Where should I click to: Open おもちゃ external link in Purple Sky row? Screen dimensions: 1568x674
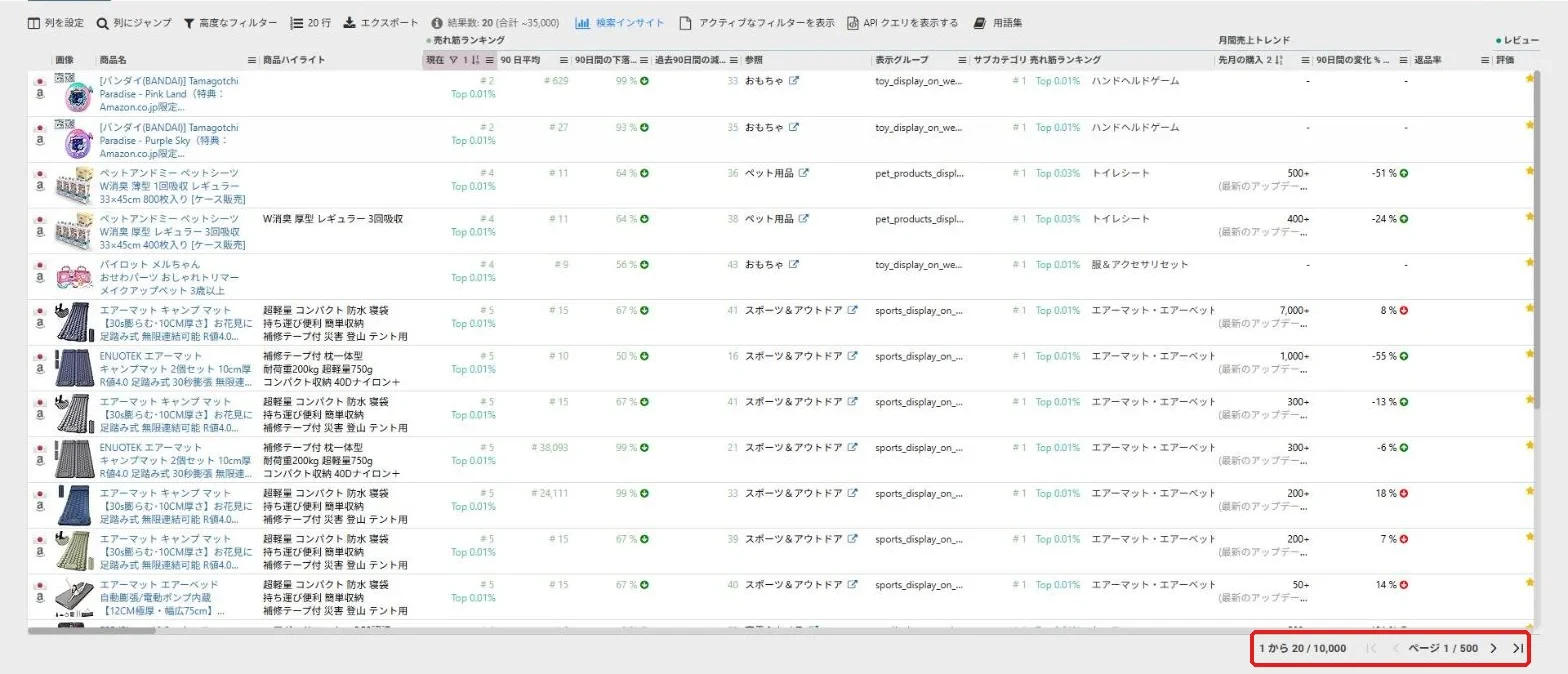(794, 127)
